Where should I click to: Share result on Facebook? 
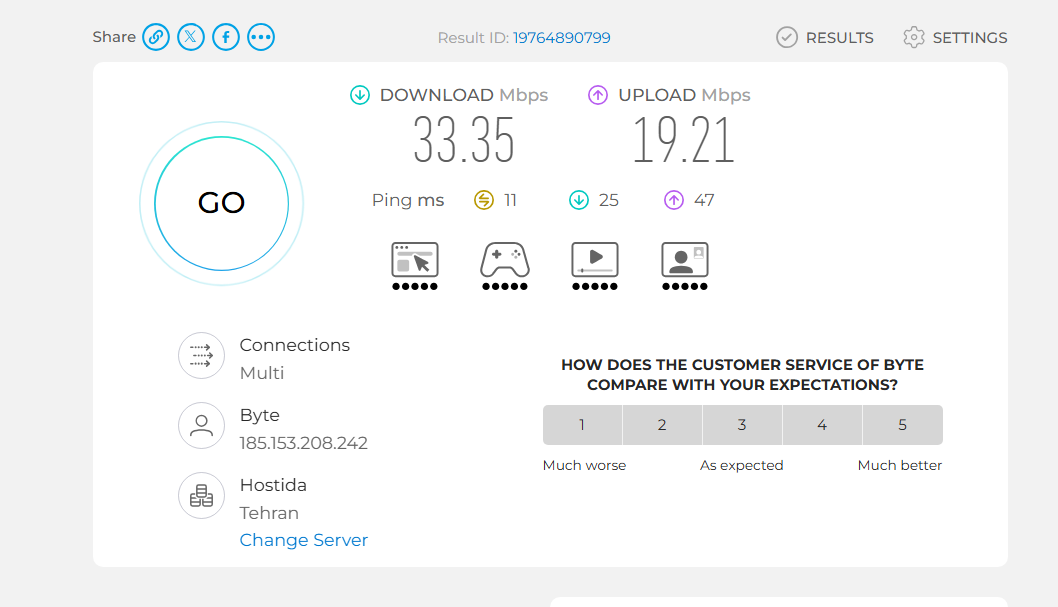point(226,37)
